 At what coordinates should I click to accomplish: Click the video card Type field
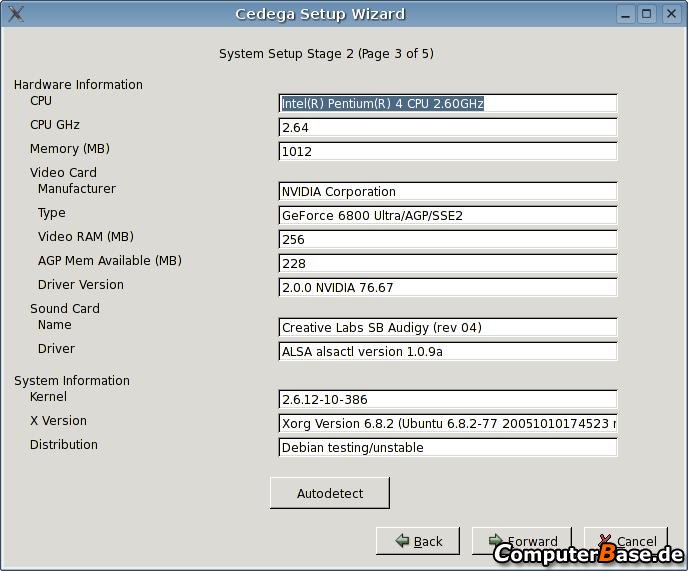pos(448,215)
